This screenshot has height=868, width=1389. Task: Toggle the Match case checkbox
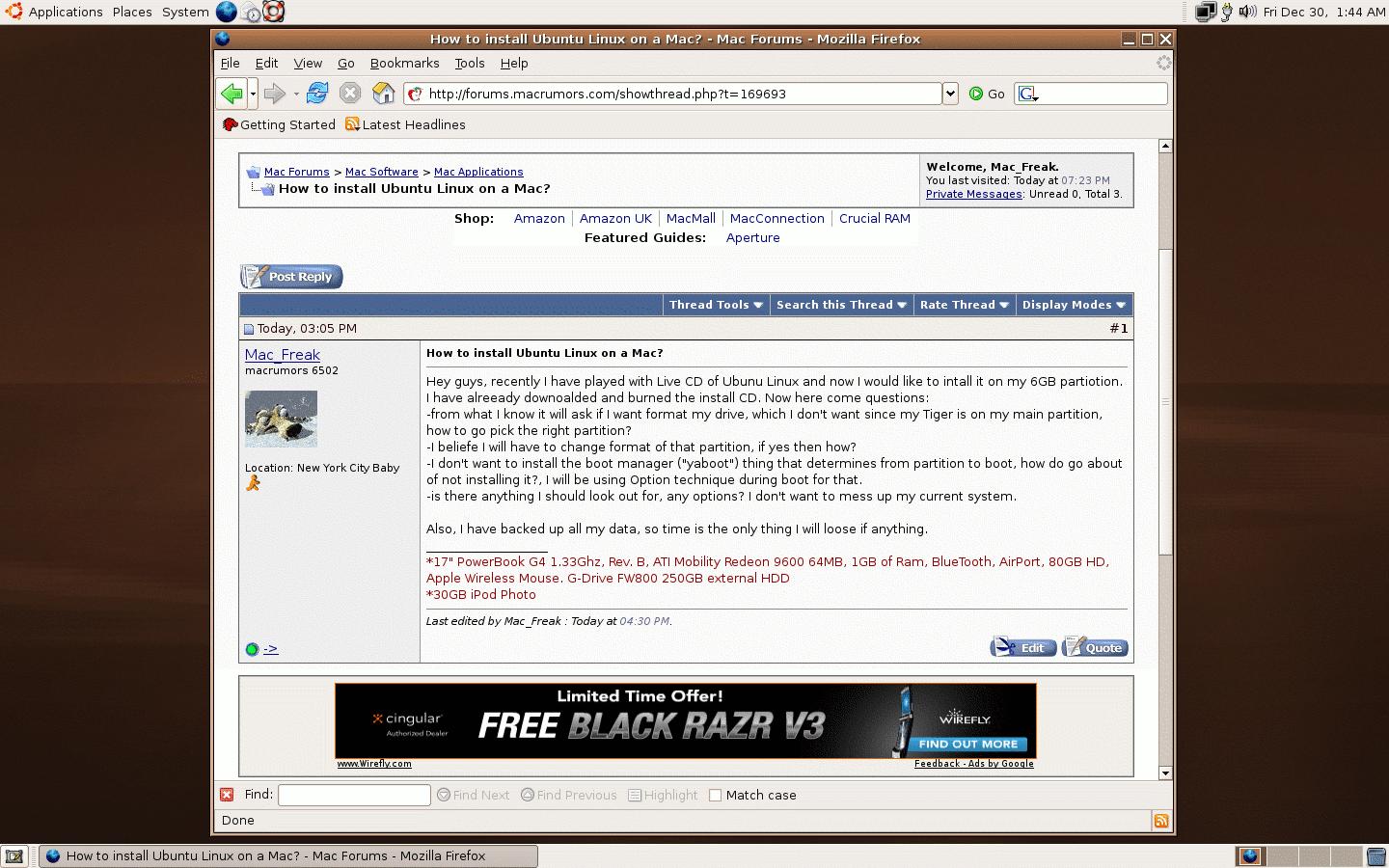(715, 796)
